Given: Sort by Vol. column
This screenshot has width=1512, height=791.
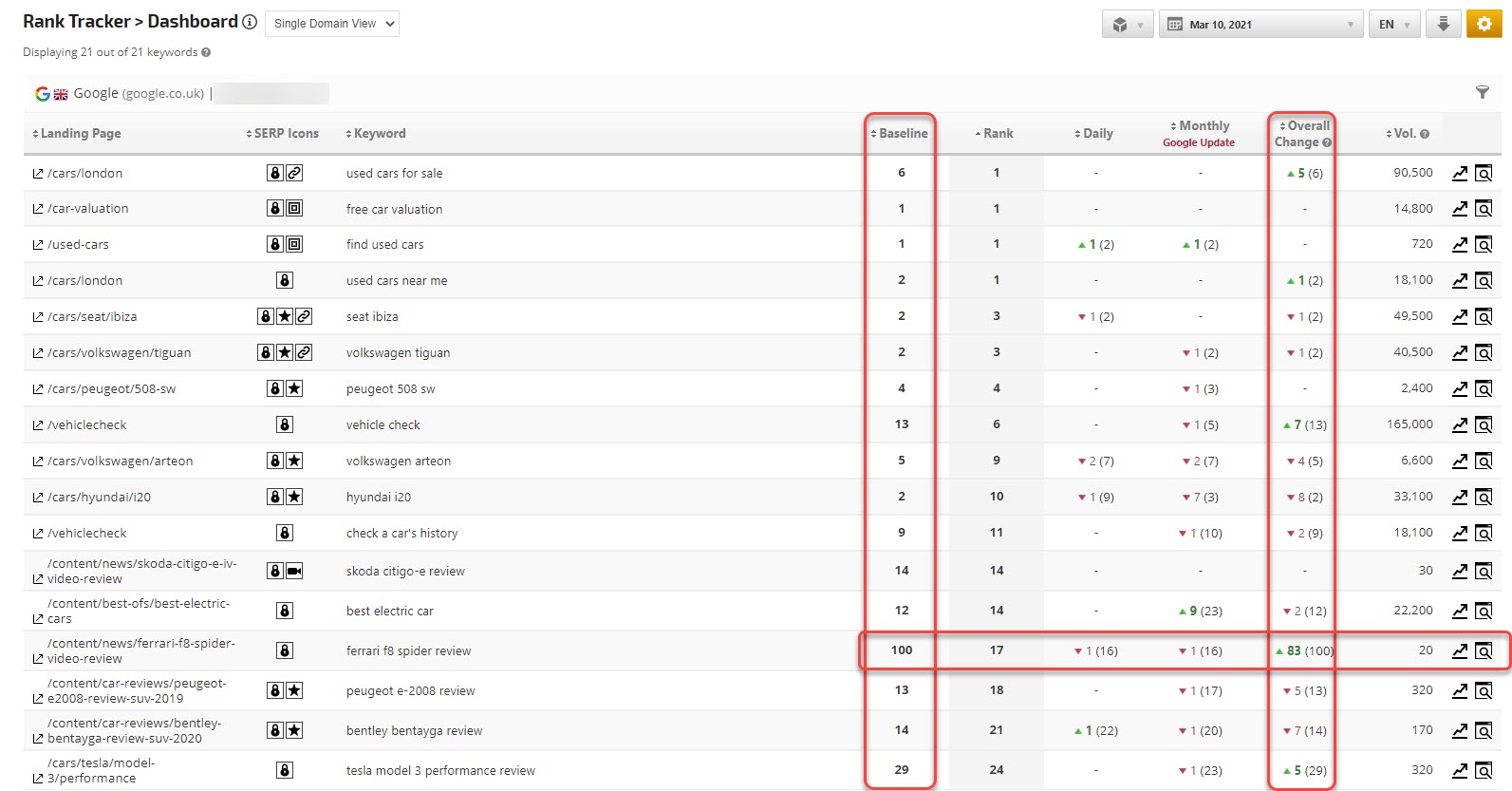Looking at the screenshot, I should pyautogui.click(x=1400, y=134).
